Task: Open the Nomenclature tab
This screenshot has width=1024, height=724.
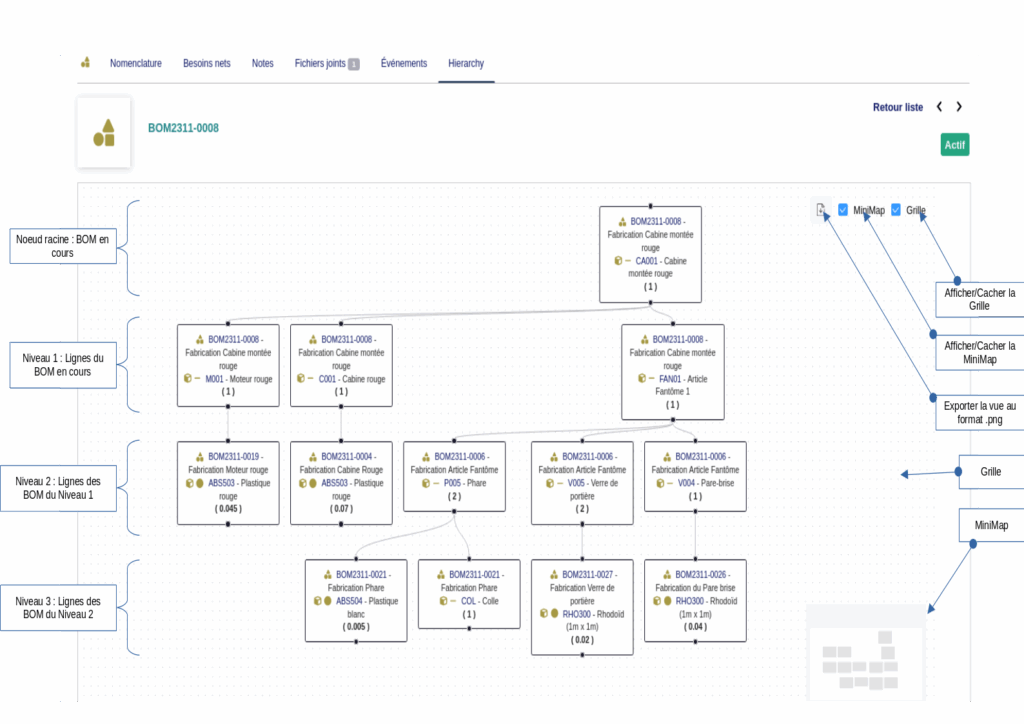Action: [x=135, y=63]
